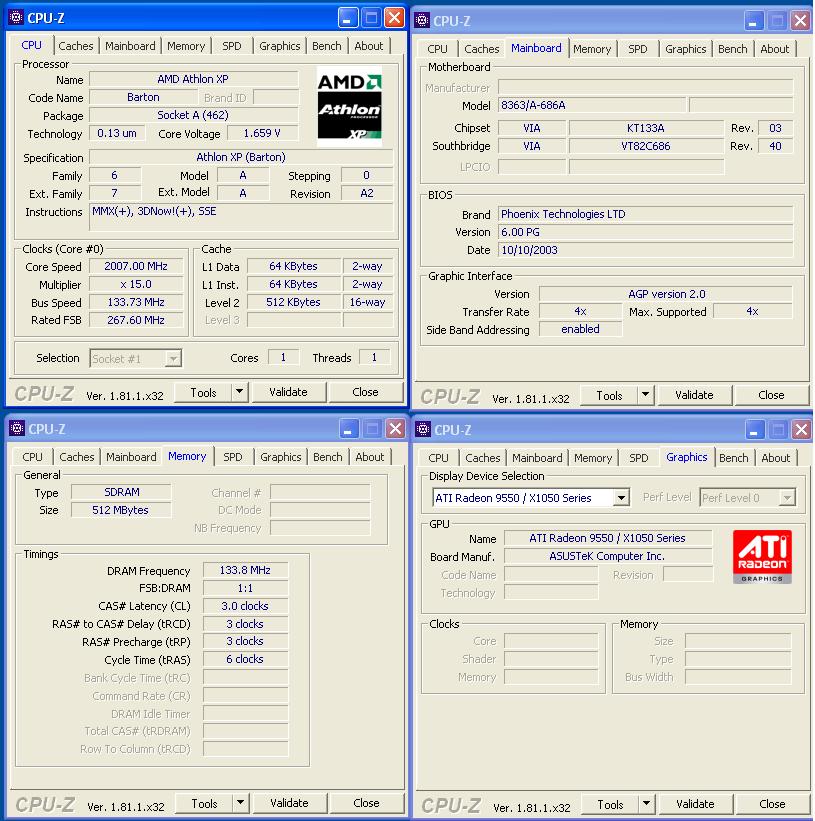
Task: Minimize the CPU tab window
Action: click(x=348, y=18)
